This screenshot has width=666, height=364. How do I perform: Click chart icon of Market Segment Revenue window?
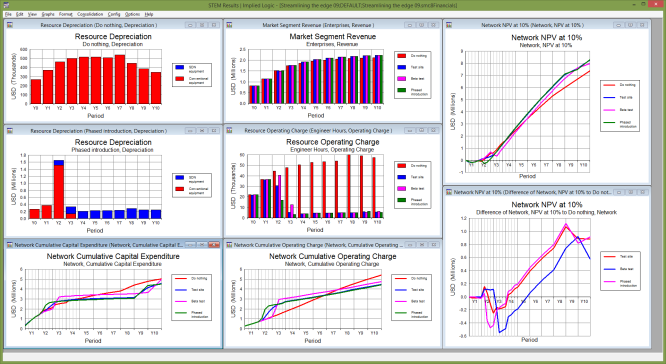229,25
